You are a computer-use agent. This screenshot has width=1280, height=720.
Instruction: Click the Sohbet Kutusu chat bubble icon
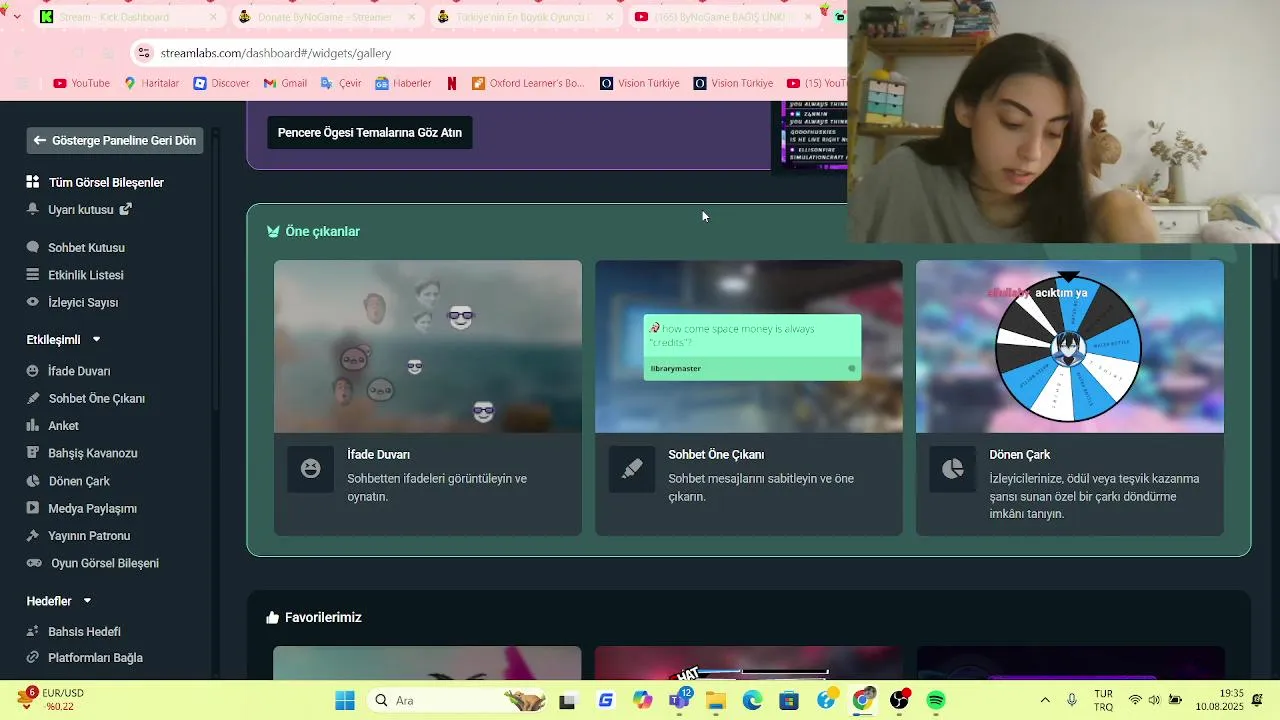(33, 247)
